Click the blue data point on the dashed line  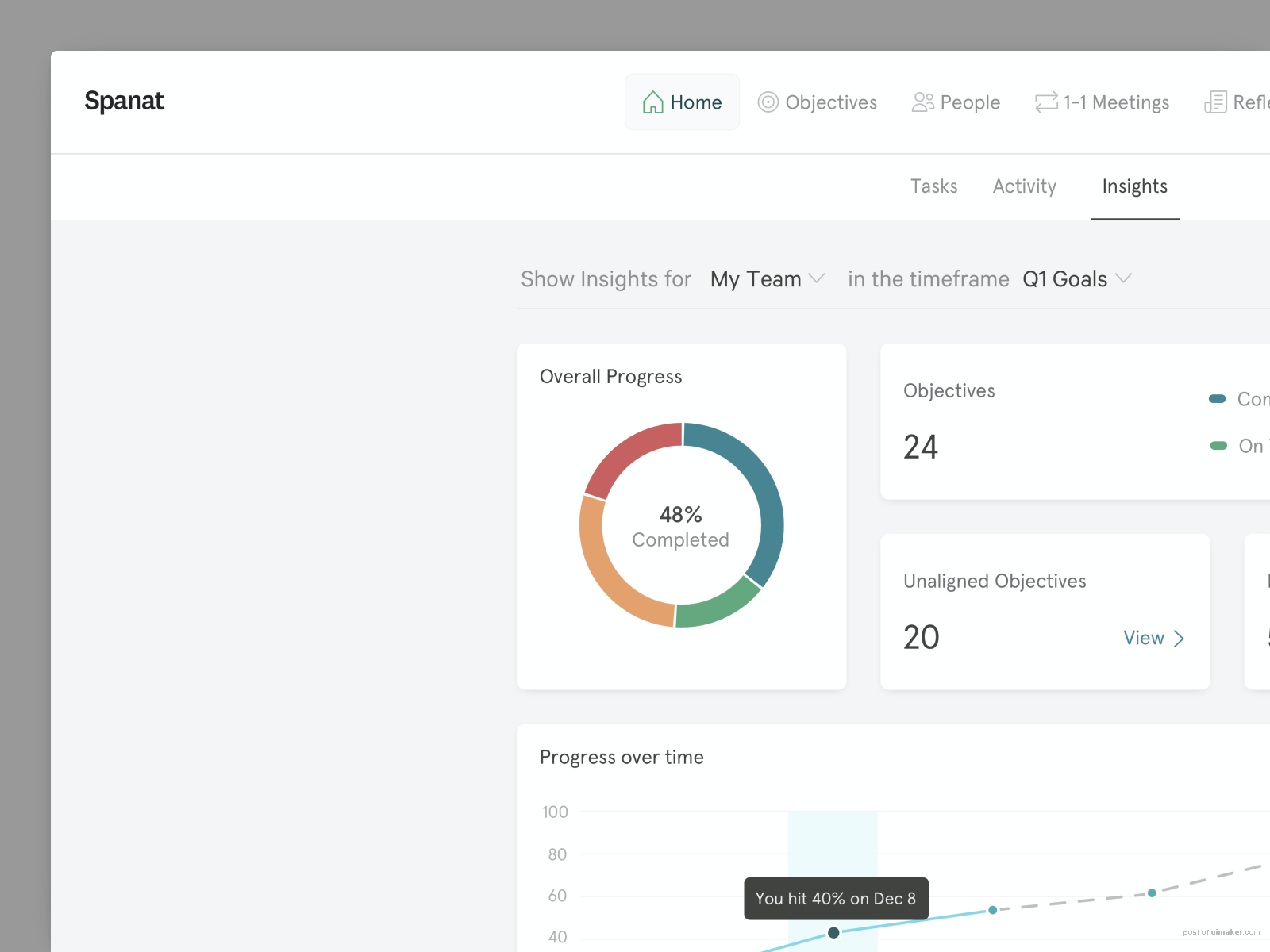1152,893
